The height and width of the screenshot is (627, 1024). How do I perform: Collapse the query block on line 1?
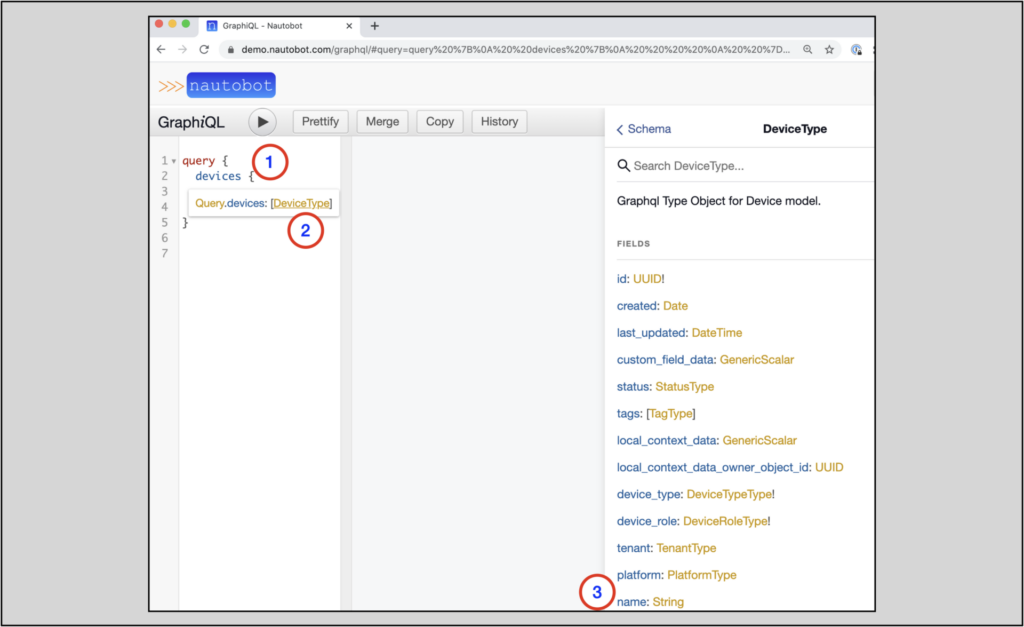(174, 161)
